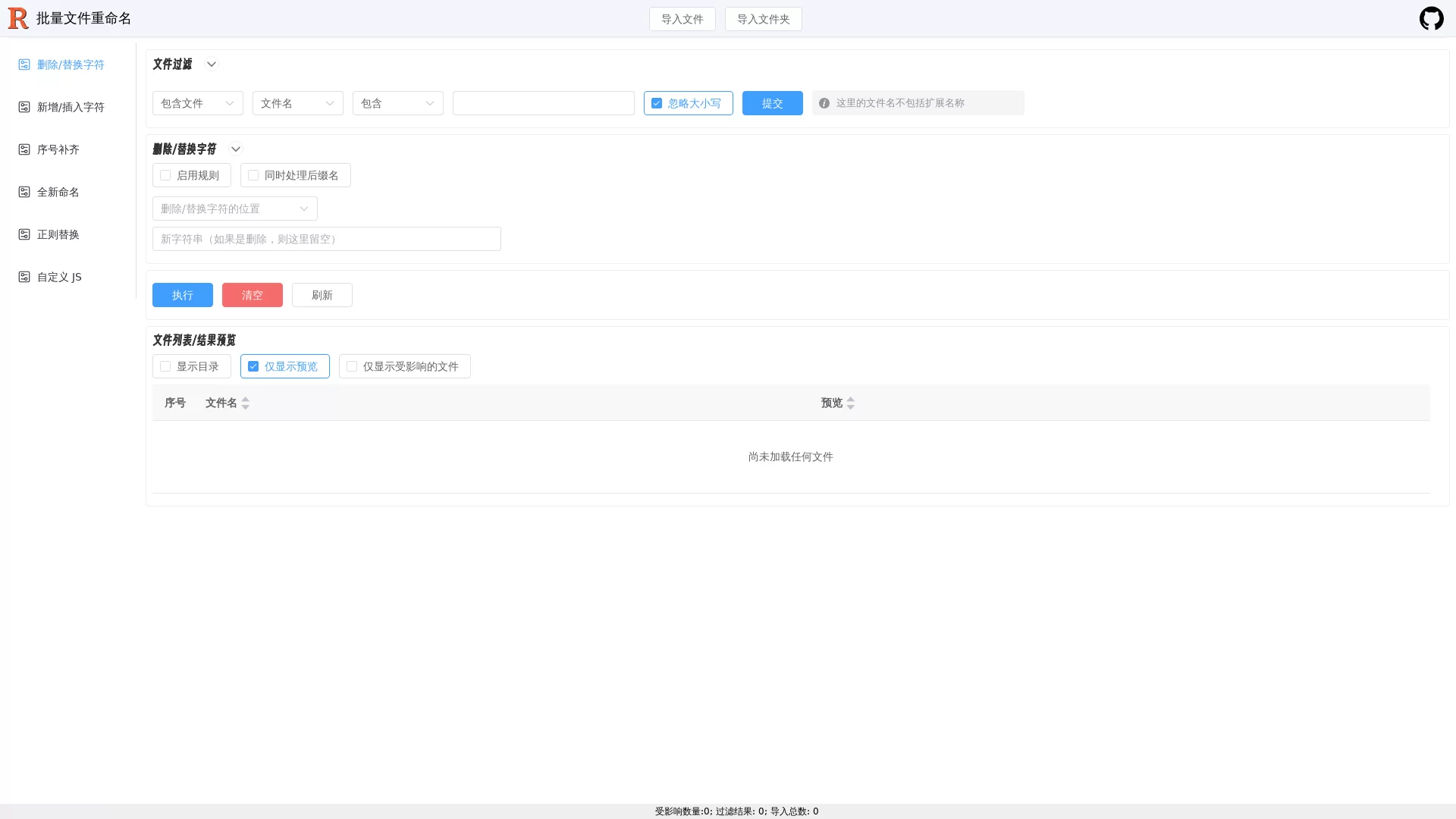Click the info icon beside extension hint

click(x=824, y=103)
